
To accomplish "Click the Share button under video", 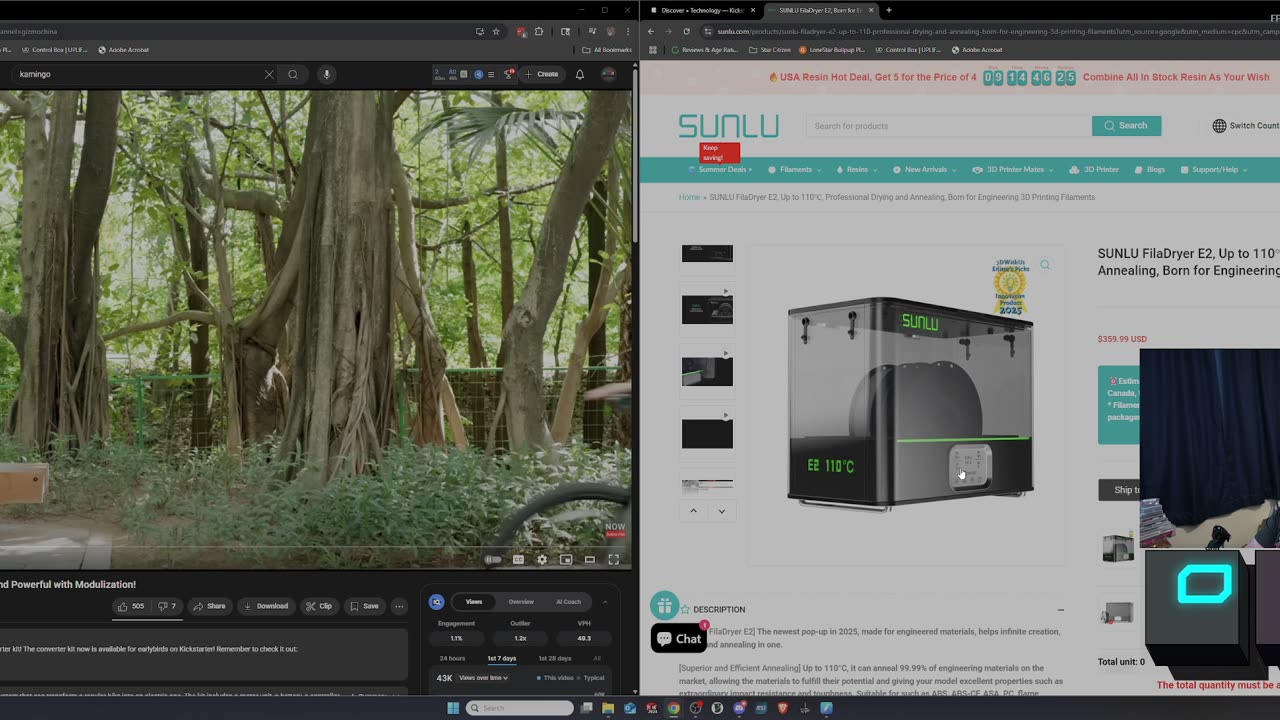I will tap(209, 606).
